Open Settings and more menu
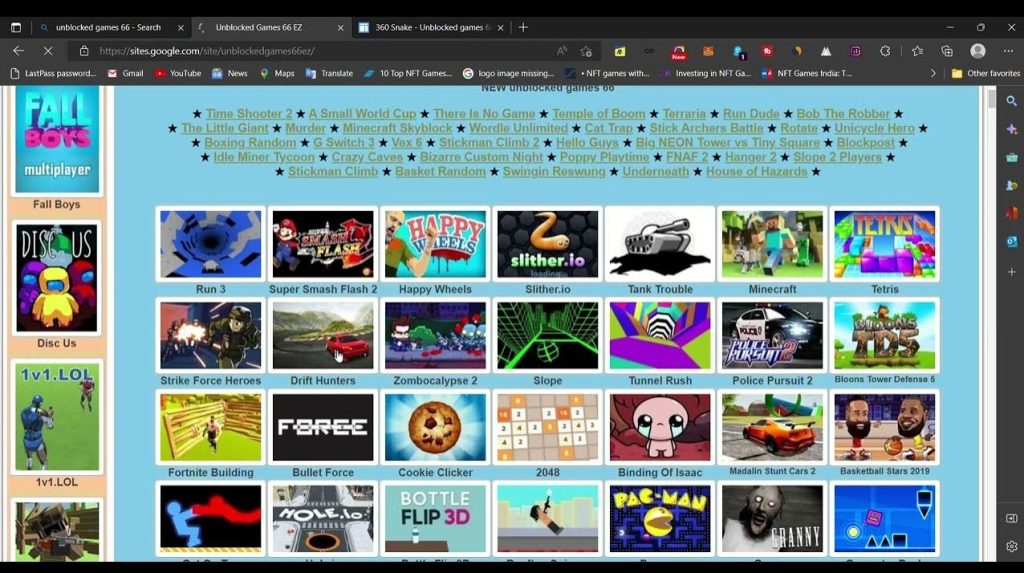This screenshot has height=573, width=1024. pyautogui.click(x=1008, y=50)
